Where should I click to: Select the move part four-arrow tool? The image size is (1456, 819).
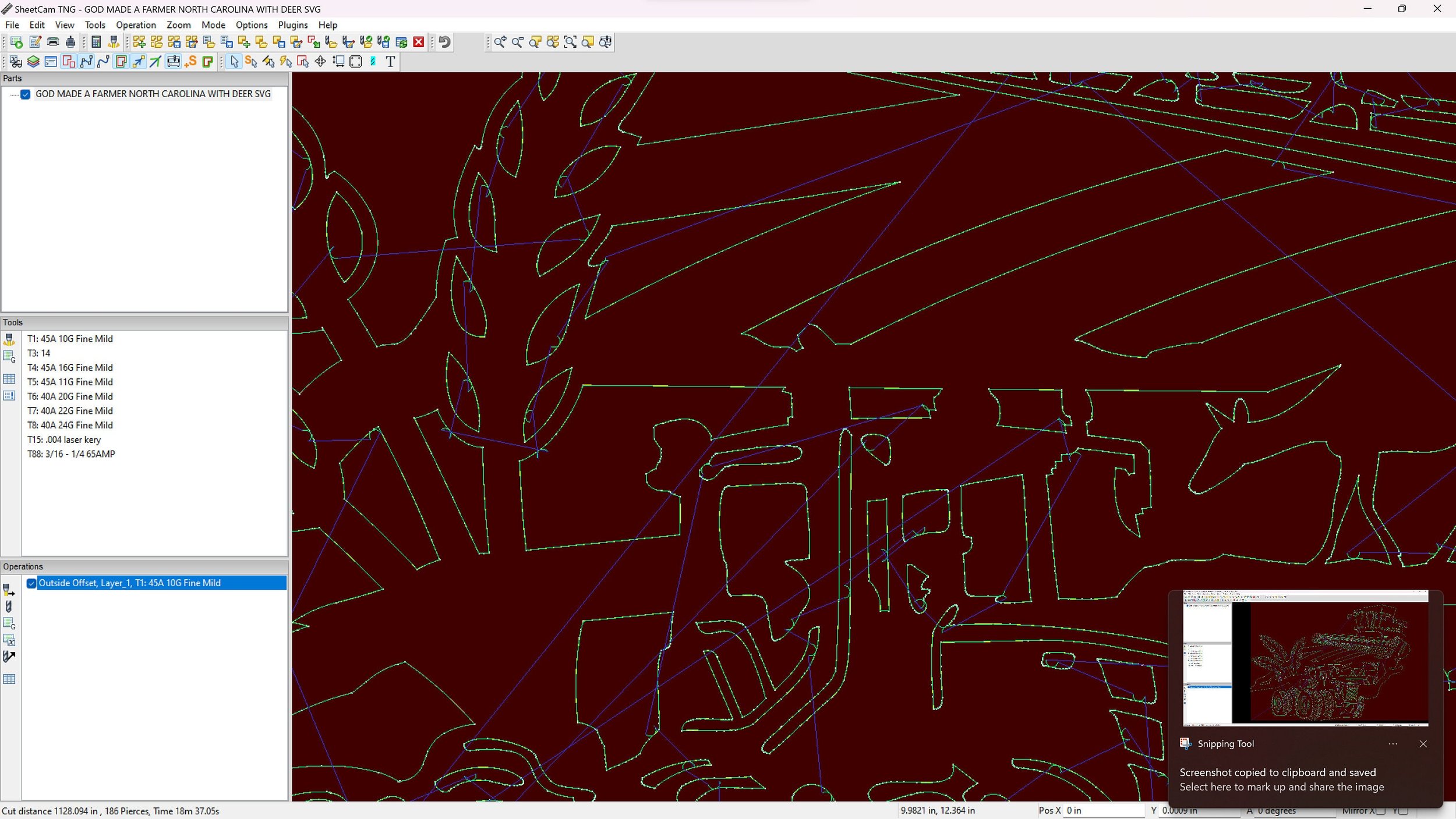[x=320, y=62]
